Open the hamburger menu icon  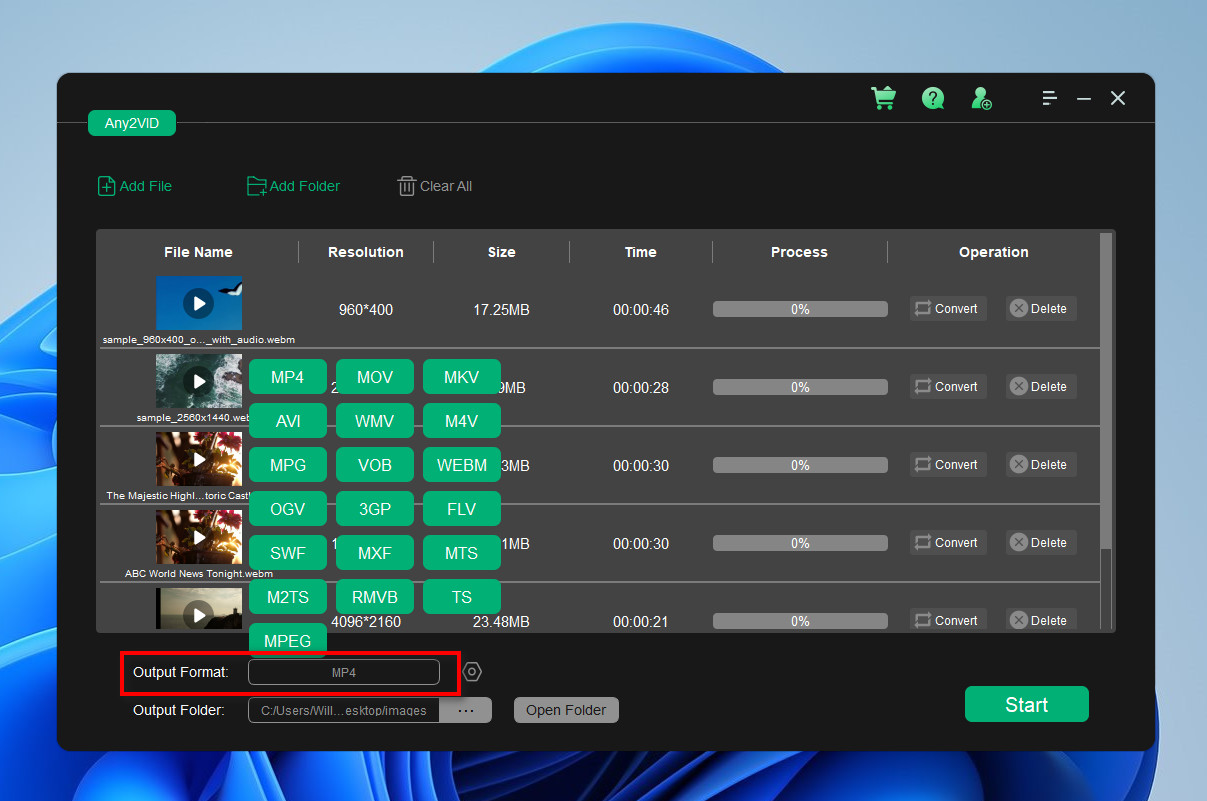[1049, 98]
